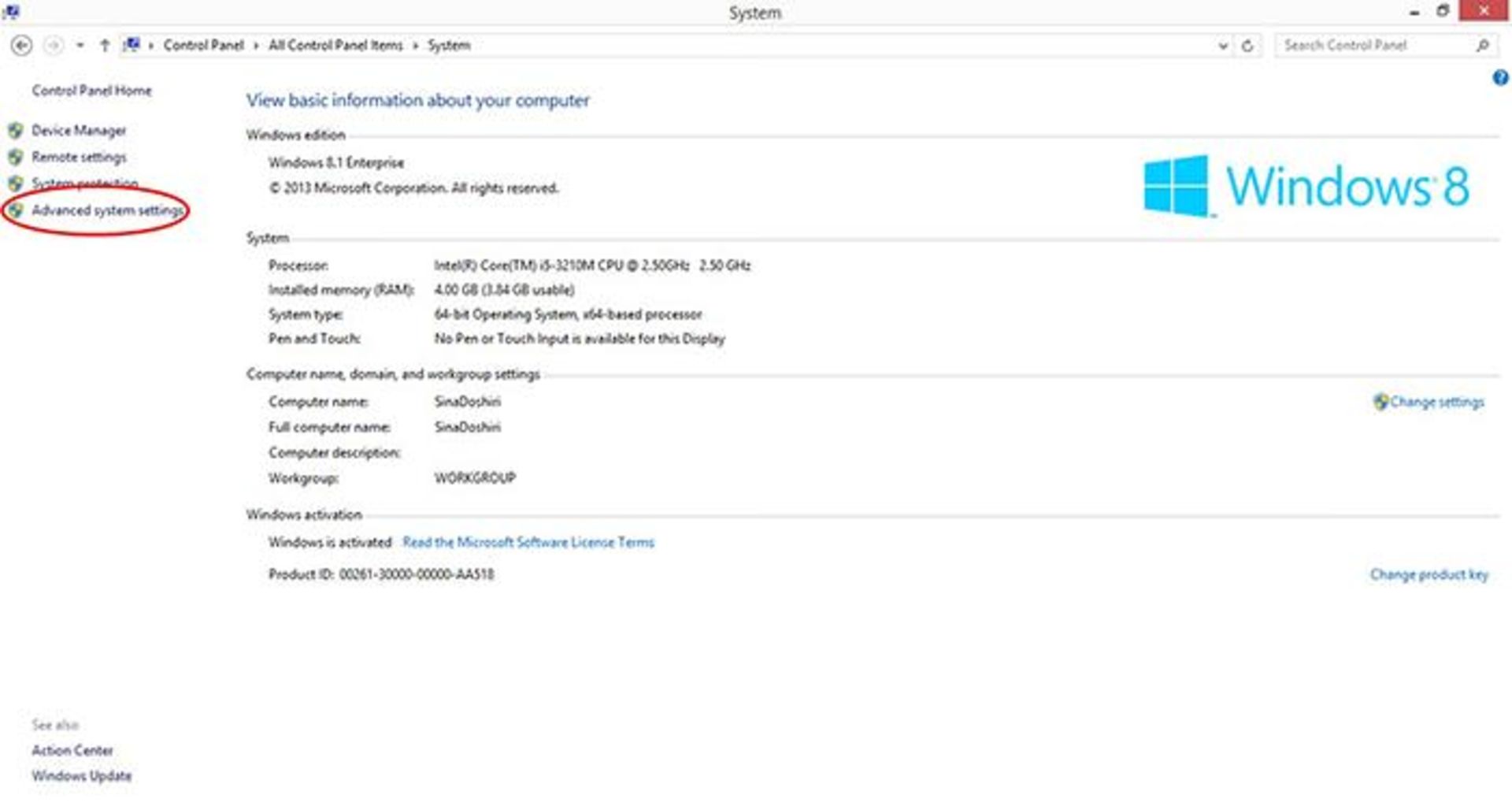Screen dimensions: 1512x806
Task: Select All Control Panel Items breadcrumb
Action: (x=335, y=46)
